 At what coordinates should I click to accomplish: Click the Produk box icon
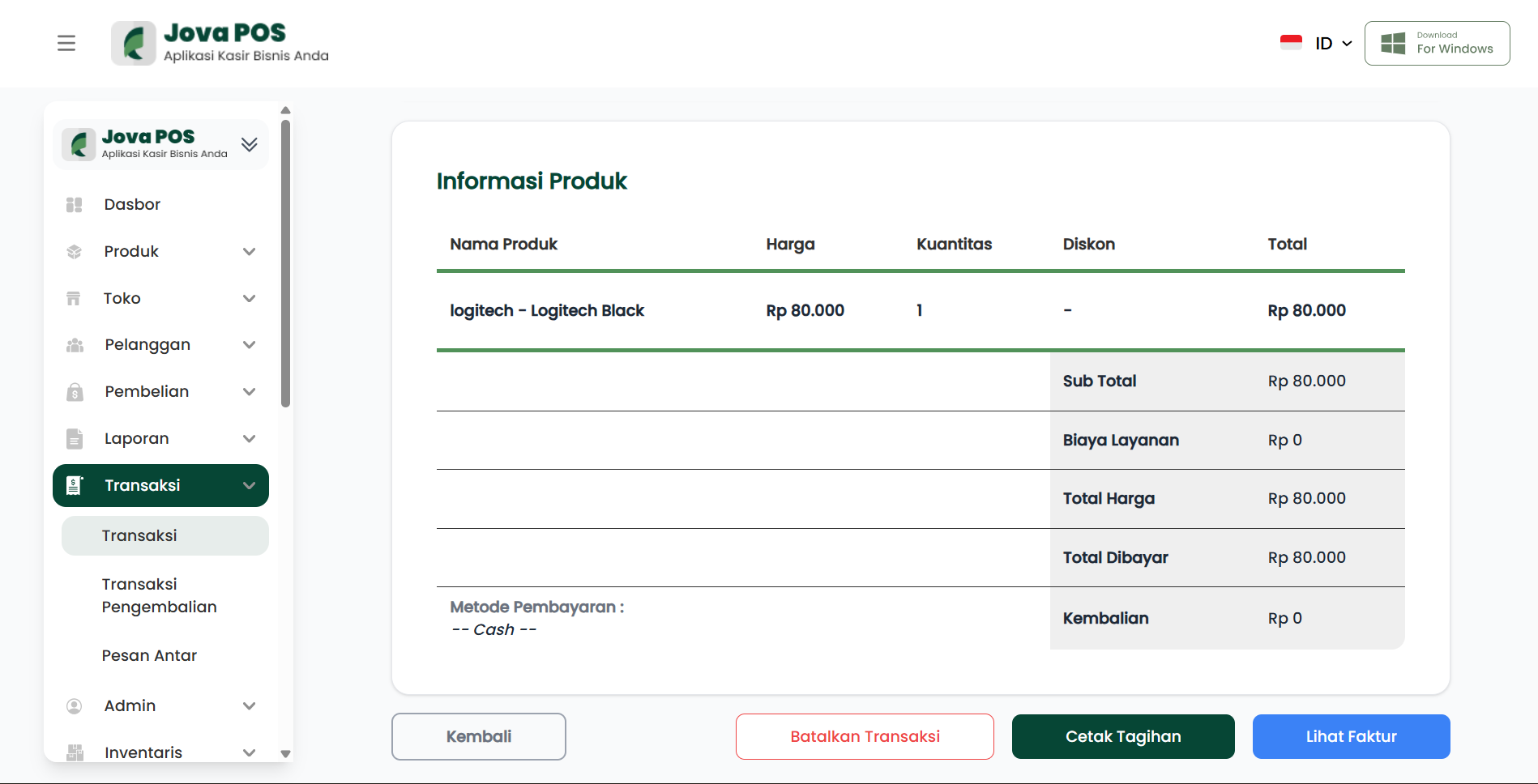coord(75,252)
